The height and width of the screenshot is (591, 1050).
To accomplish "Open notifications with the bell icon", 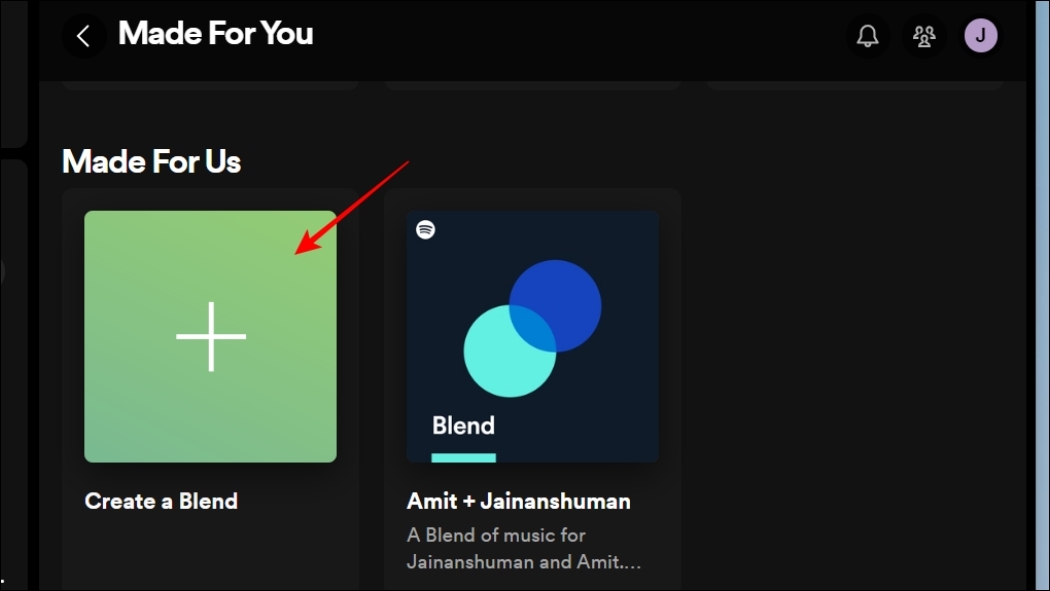I will click(866, 35).
